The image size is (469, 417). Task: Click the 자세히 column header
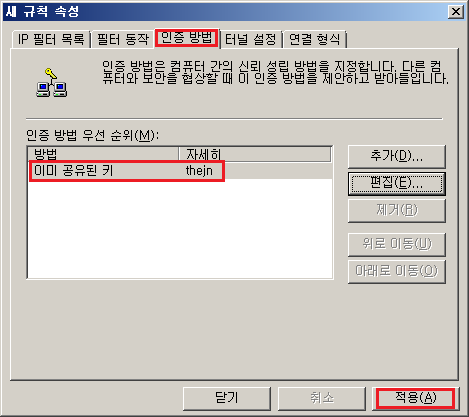255,154
